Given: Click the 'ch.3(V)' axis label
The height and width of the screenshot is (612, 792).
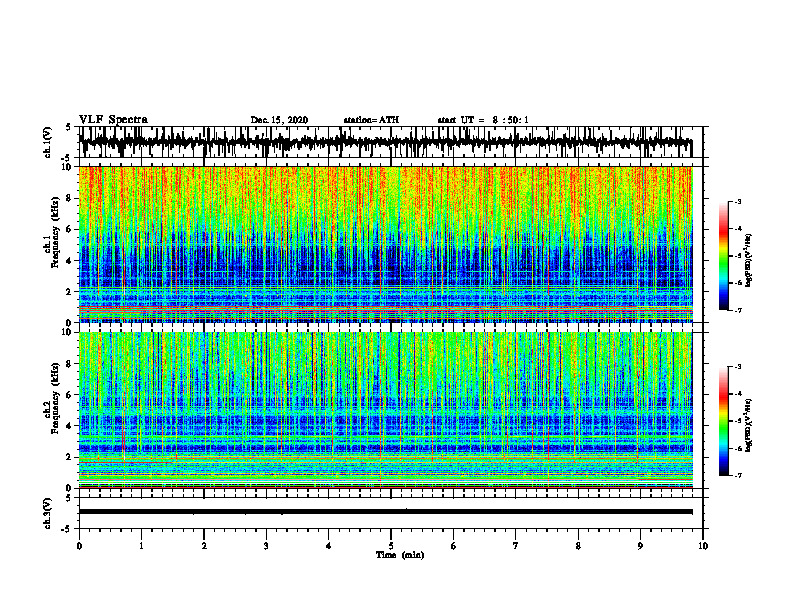Looking at the screenshot, I should coord(48,514).
